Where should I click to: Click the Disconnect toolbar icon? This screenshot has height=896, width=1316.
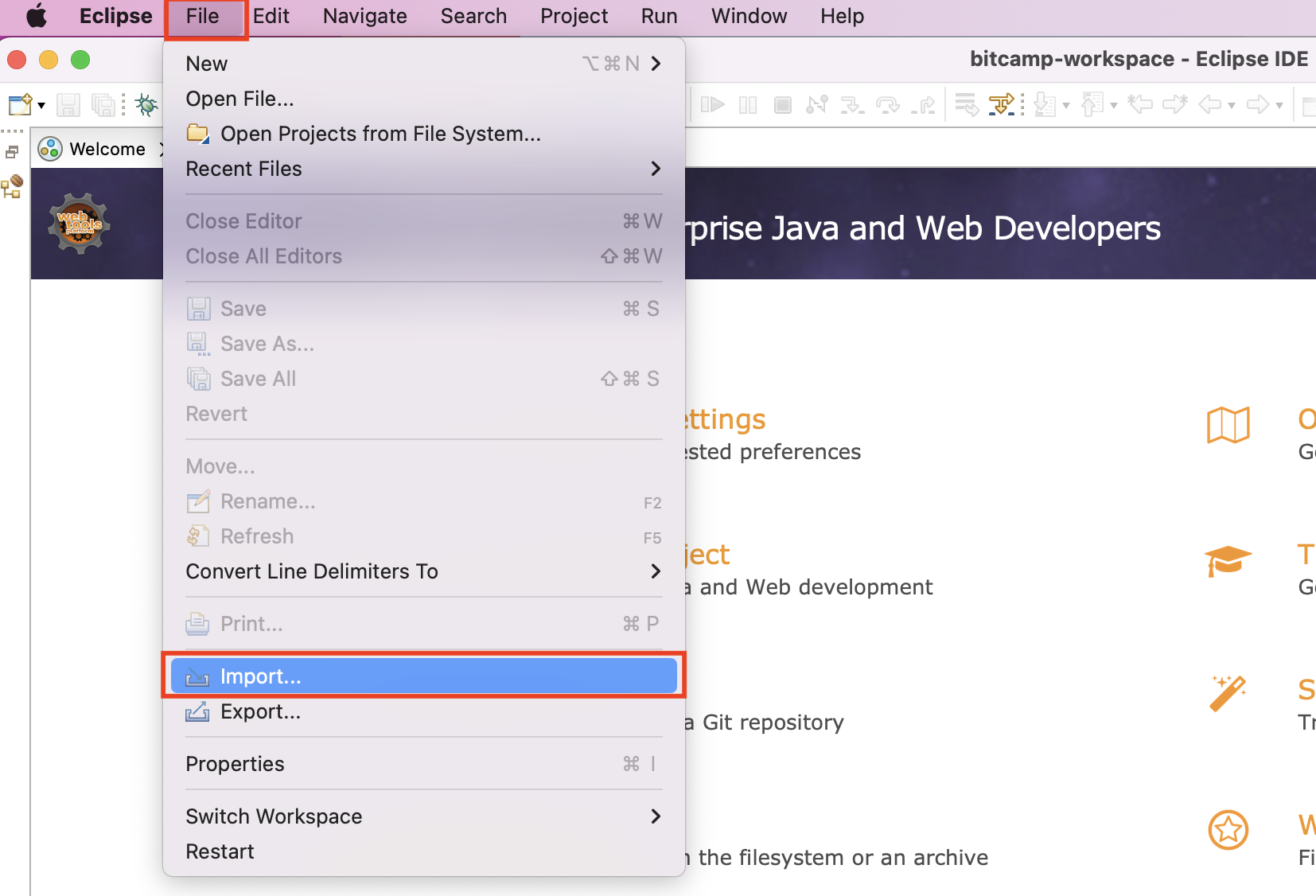click(817, 104)
